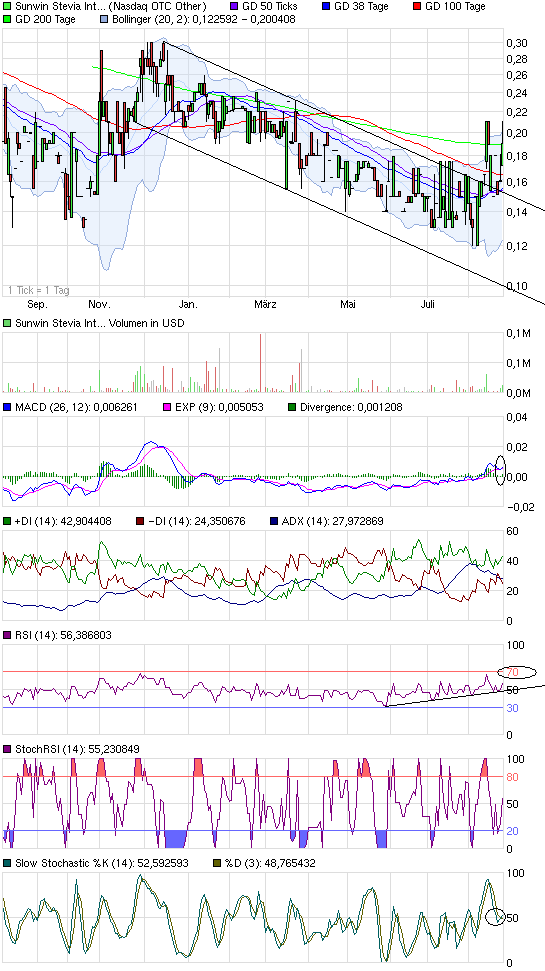Select the '(Nasdaq OTC Other)' title text
This screenshot has height=971, width=545.
click(x=157, y=7)
